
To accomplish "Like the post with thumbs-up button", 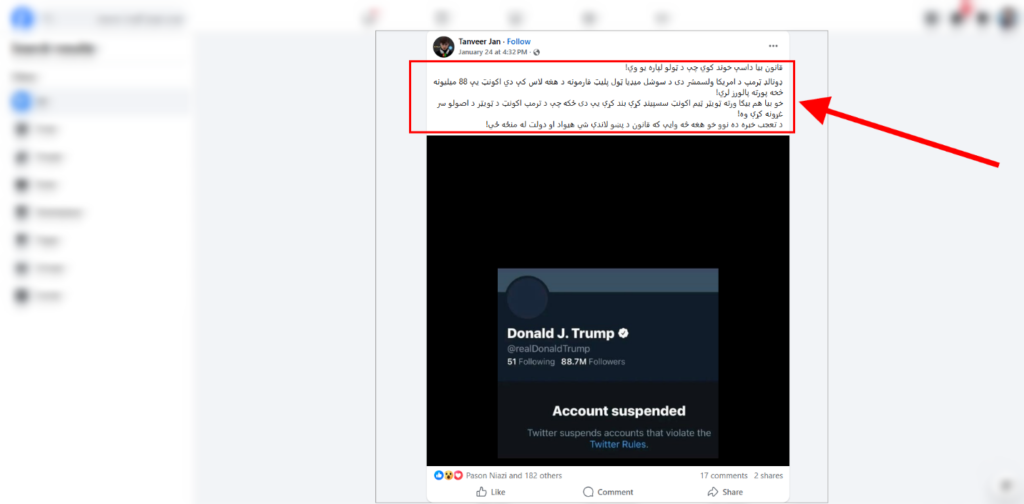I will point(490,492).
